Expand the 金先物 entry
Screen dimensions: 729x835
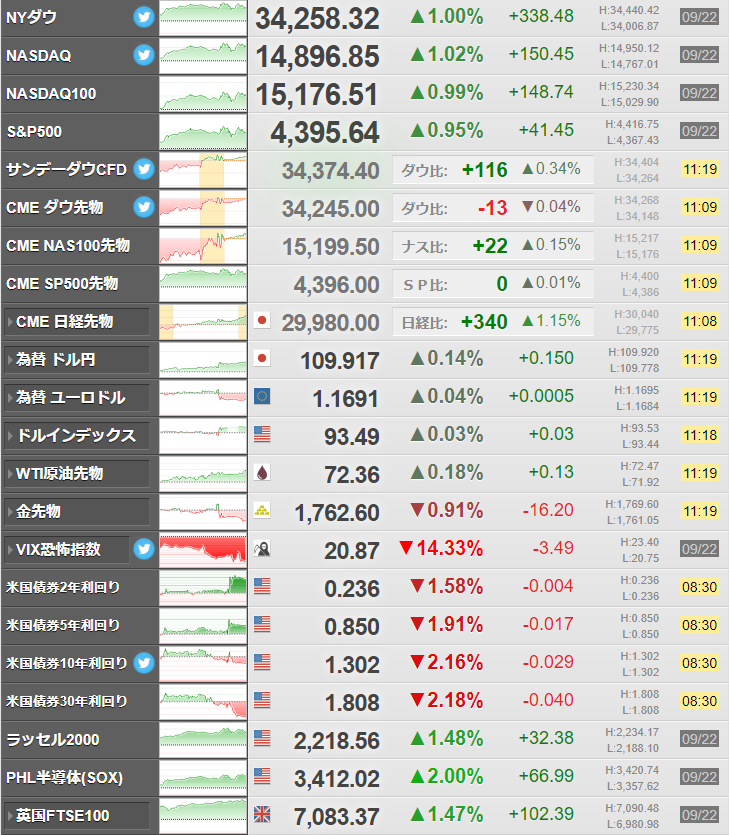coord(77,512)
